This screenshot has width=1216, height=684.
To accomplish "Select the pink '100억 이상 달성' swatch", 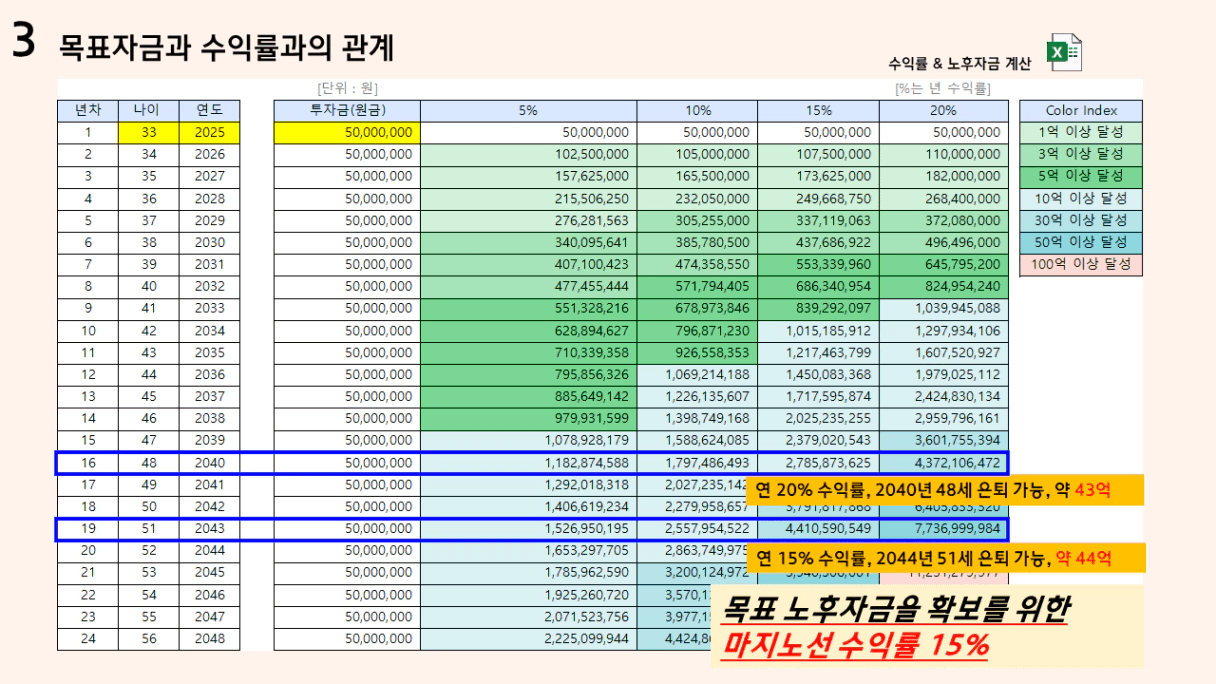I will (1080, 265).
